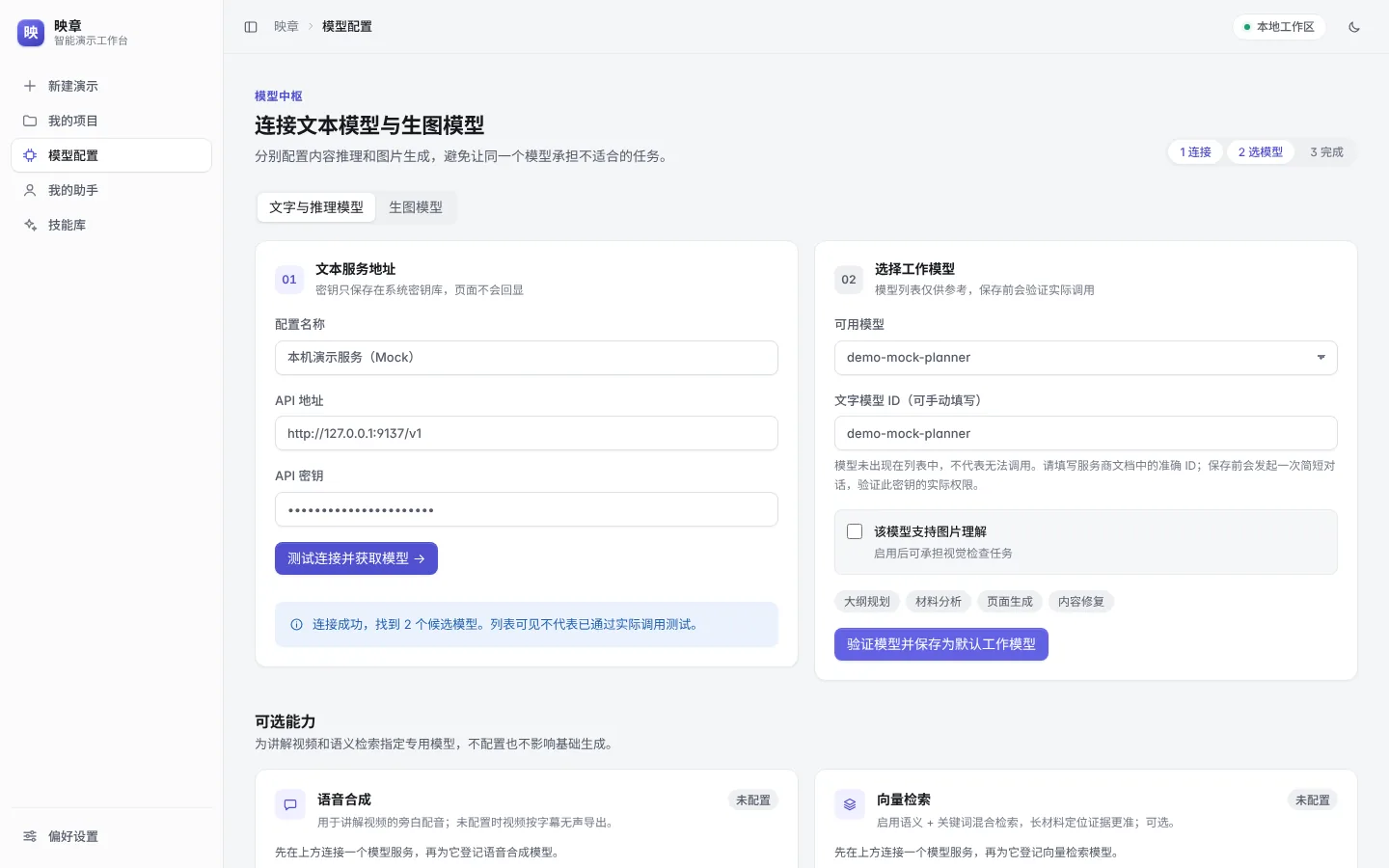1389x868 pixels.
Task: Click the 大纲规划 tag
Action: coord(867,602)
